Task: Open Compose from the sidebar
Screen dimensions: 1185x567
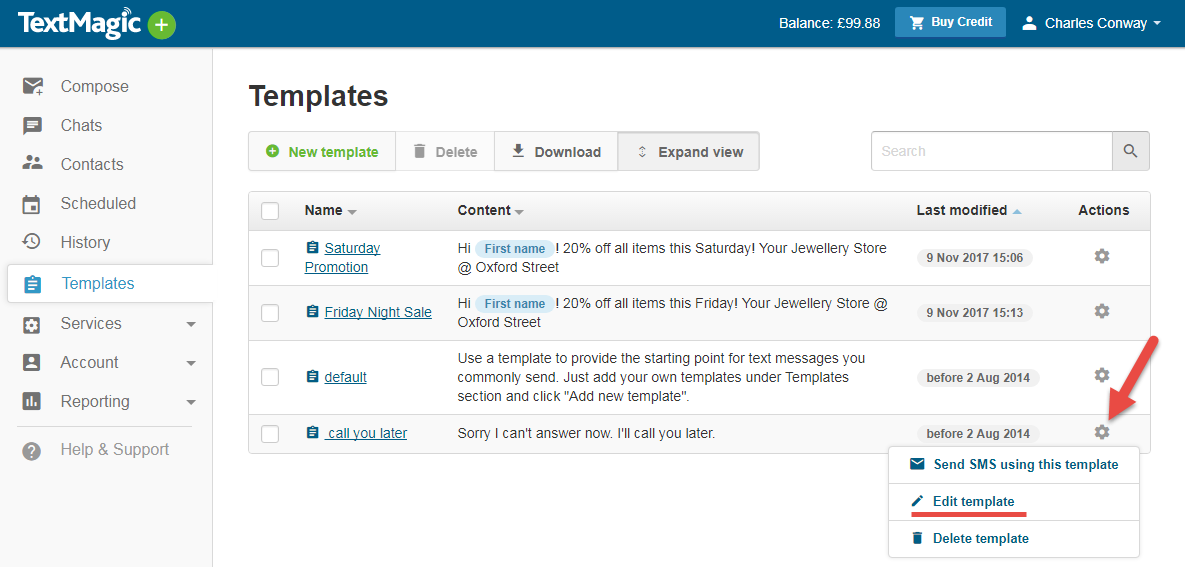Action: [94, 87]
